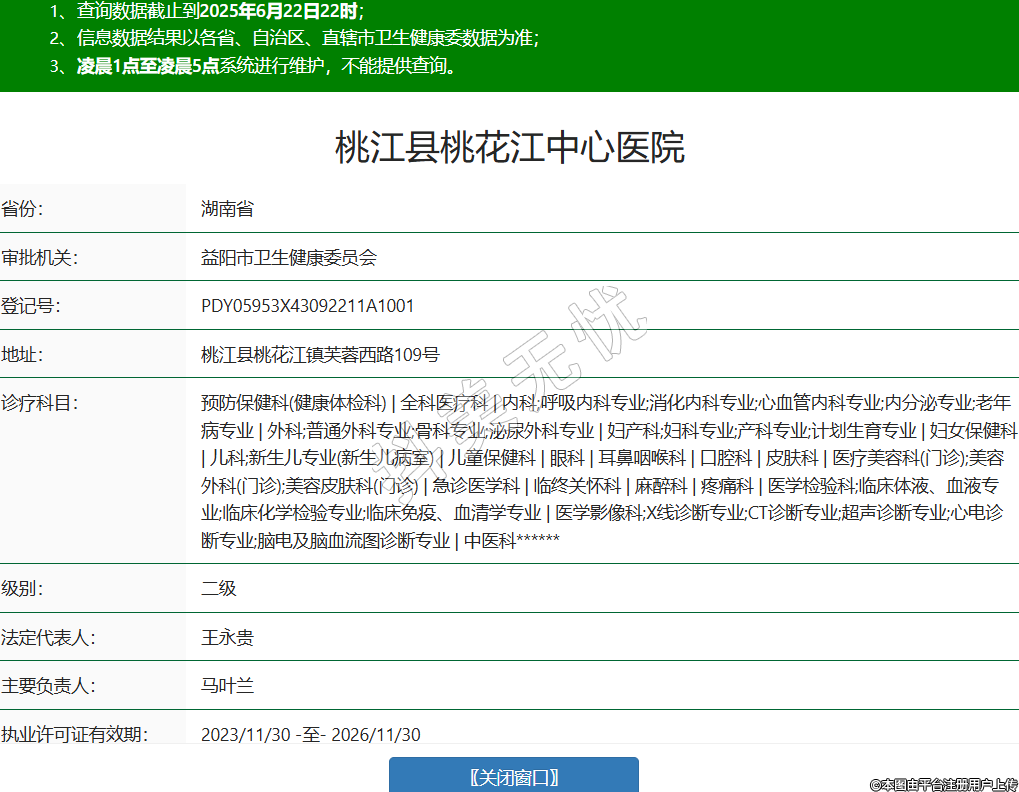Select the 二级 level value
This screenshot has height=792, width=1019.
pyautogui.click(x=218, y=588)
